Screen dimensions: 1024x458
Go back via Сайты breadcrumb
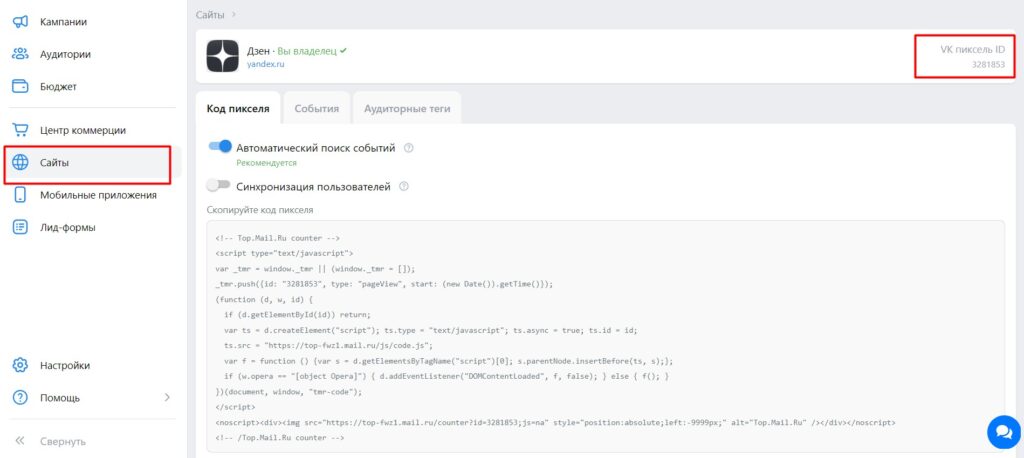click(209, 14)
